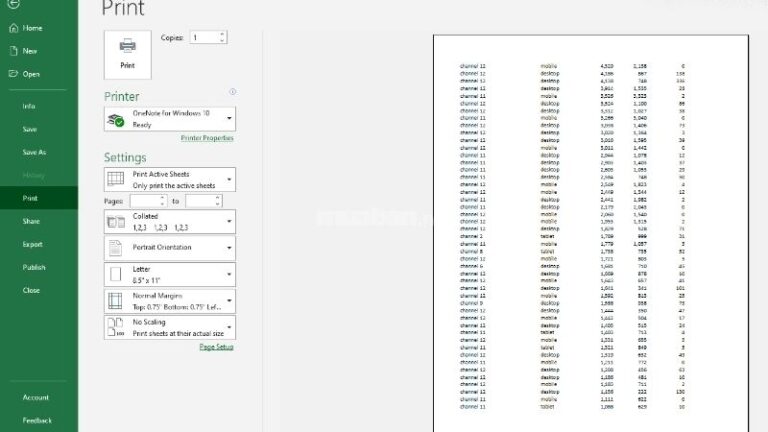The width and height of the screenshot is (768, 432).
Task: Click the Letter paper size icon
Action: click(x=116, y=274)
